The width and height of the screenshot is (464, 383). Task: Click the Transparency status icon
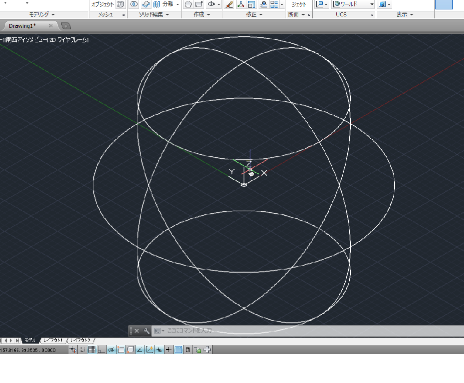click(178, 350)
